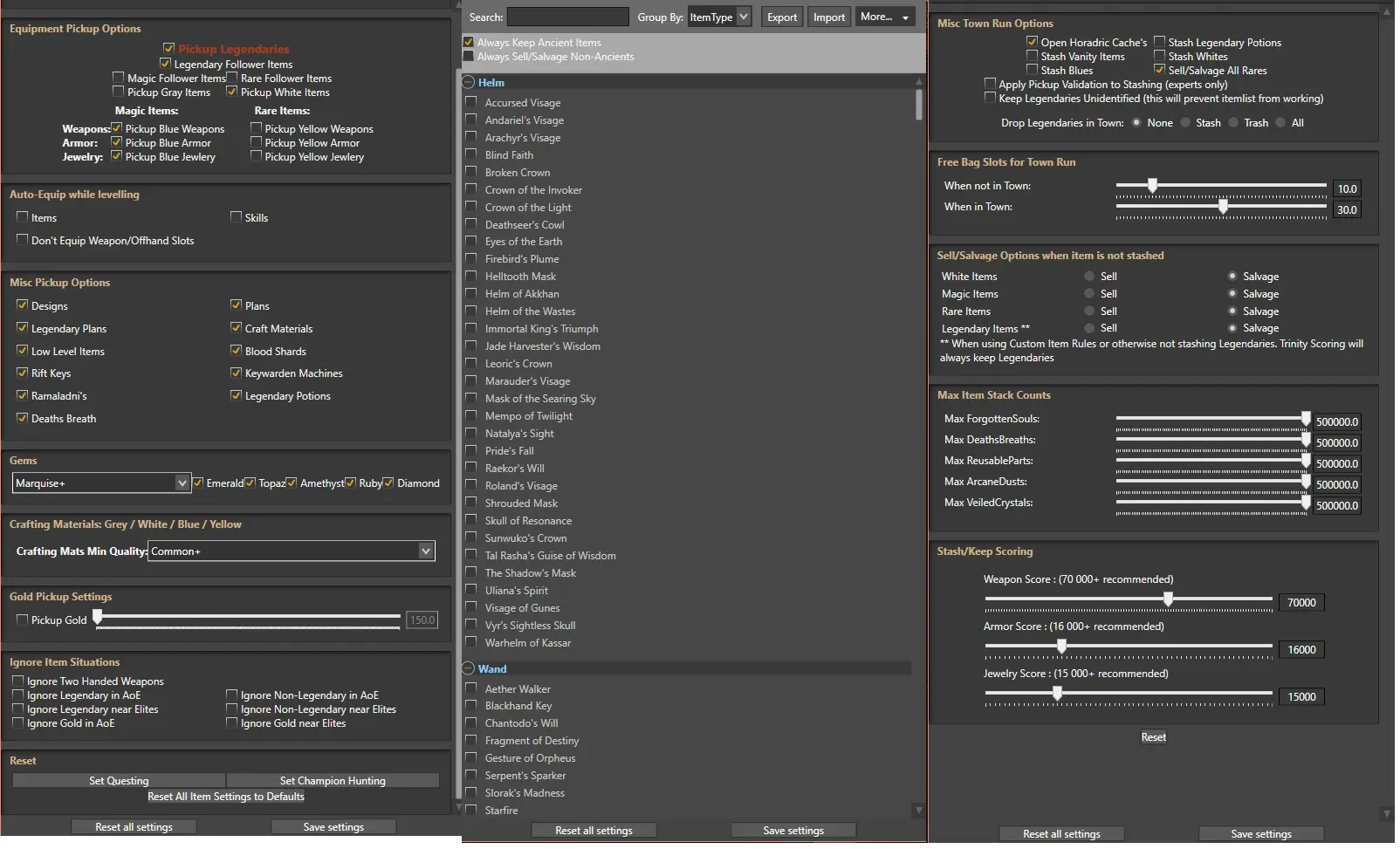Viewport: 1400px width, 849px height.
Task: Check the Mempo of Twilight item
Action: tap(471, 416)
